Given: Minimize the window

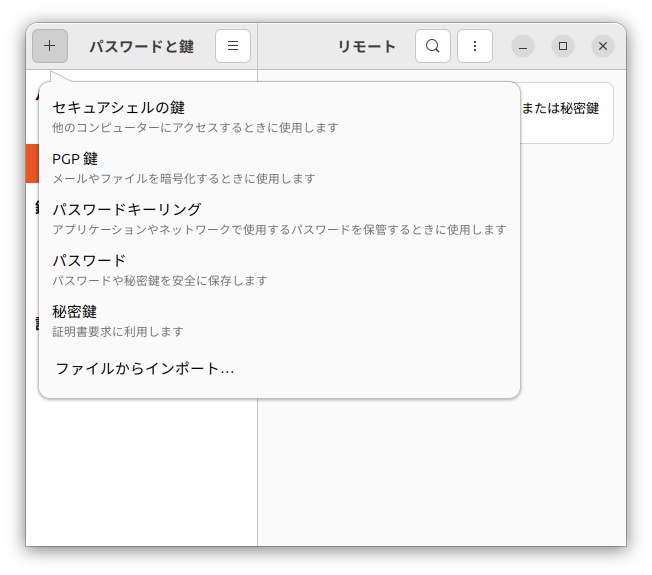Looking at the screenshot, I should pos(523,46).
